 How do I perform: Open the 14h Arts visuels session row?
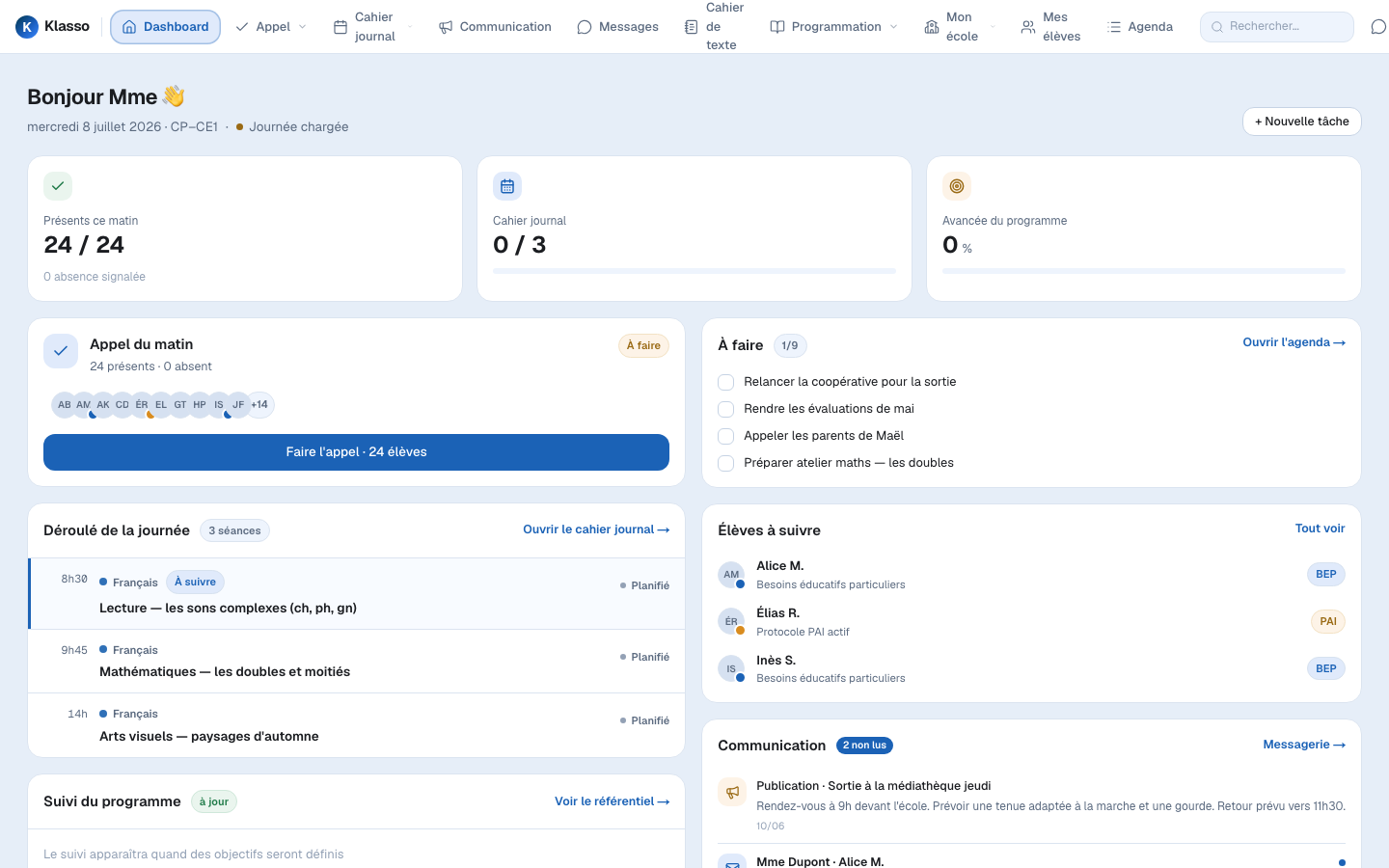point(357,725)
